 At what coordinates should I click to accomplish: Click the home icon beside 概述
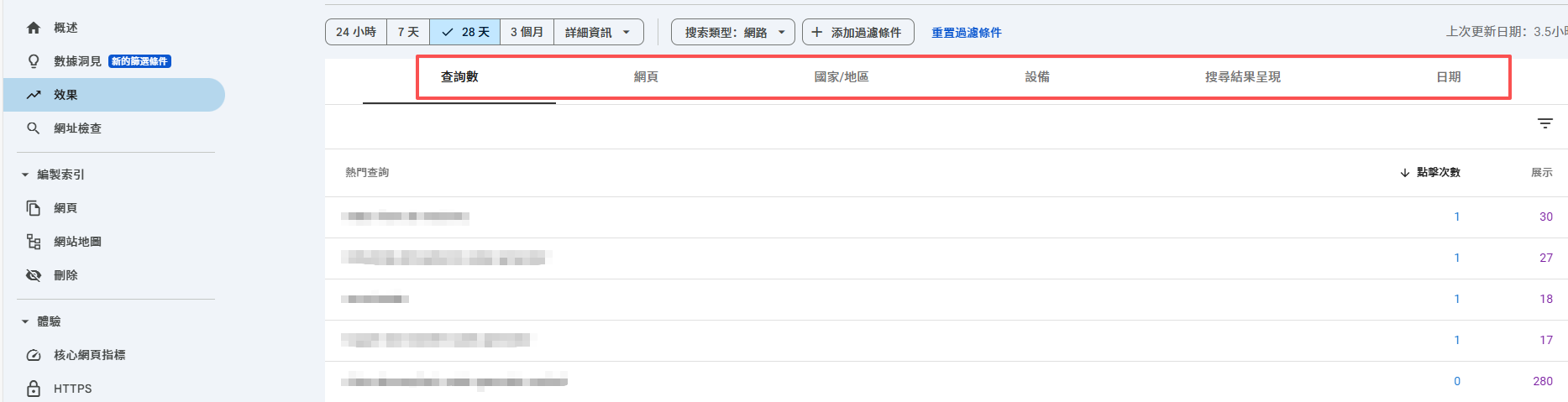(x=34, y=28)
